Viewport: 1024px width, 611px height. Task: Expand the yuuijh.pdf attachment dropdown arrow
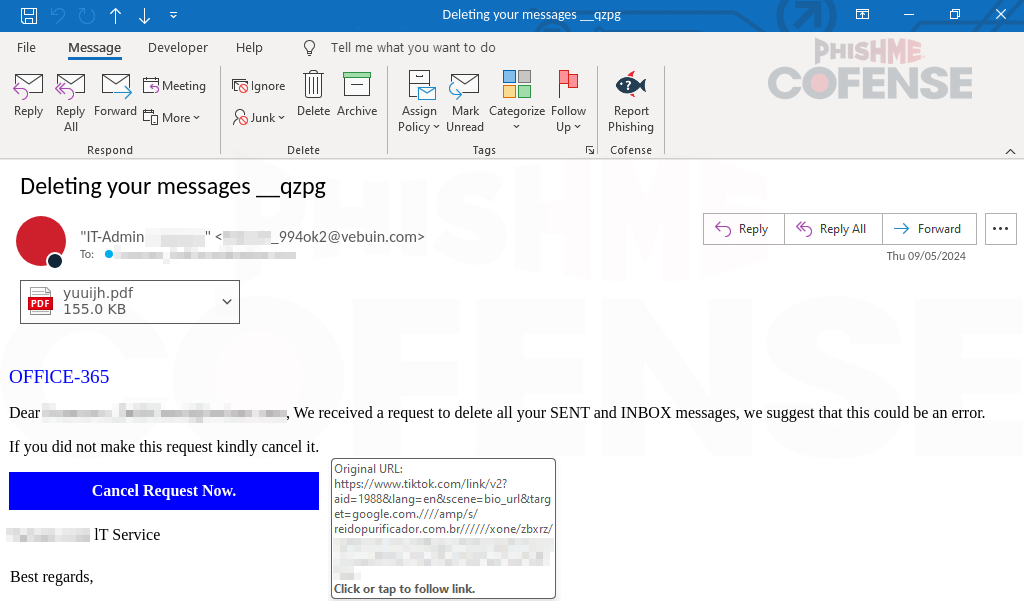[227, 302]
